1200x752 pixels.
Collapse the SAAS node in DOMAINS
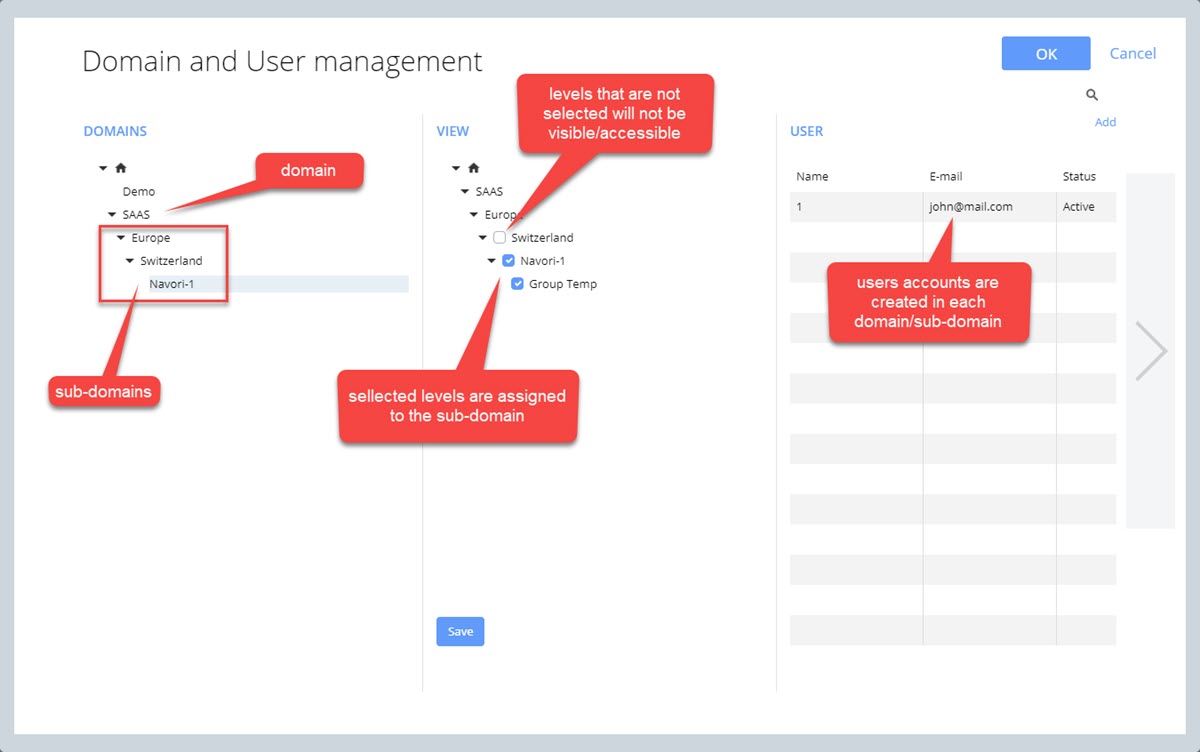coord(112,215)
